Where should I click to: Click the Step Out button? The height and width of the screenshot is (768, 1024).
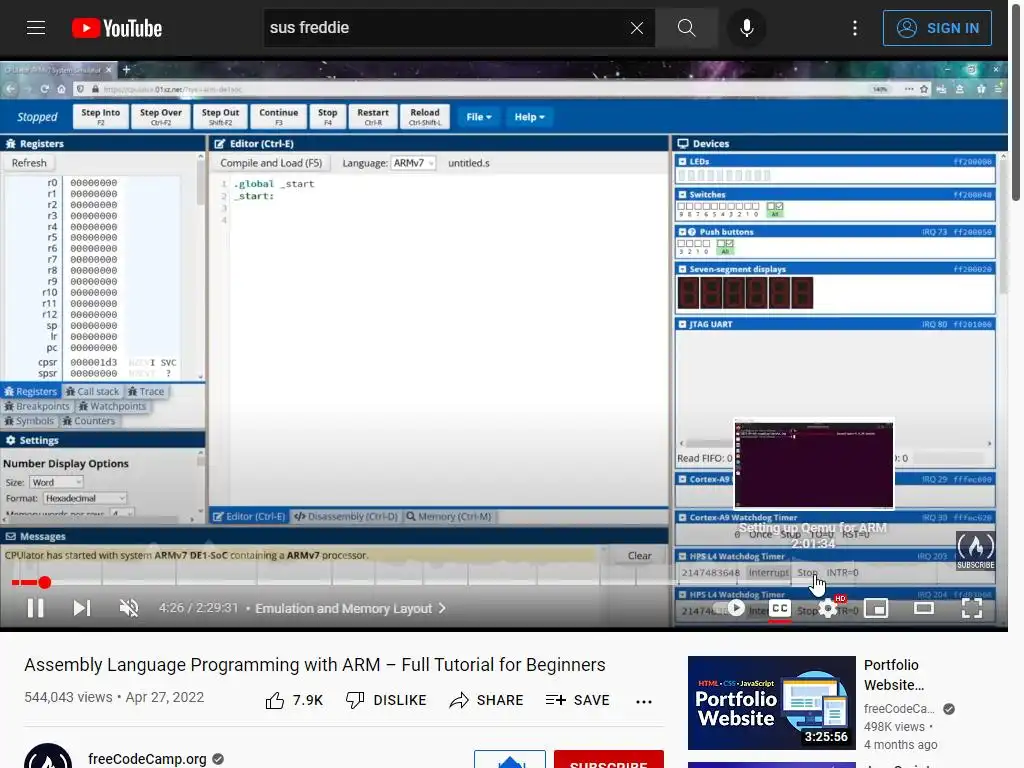point(220,116)
